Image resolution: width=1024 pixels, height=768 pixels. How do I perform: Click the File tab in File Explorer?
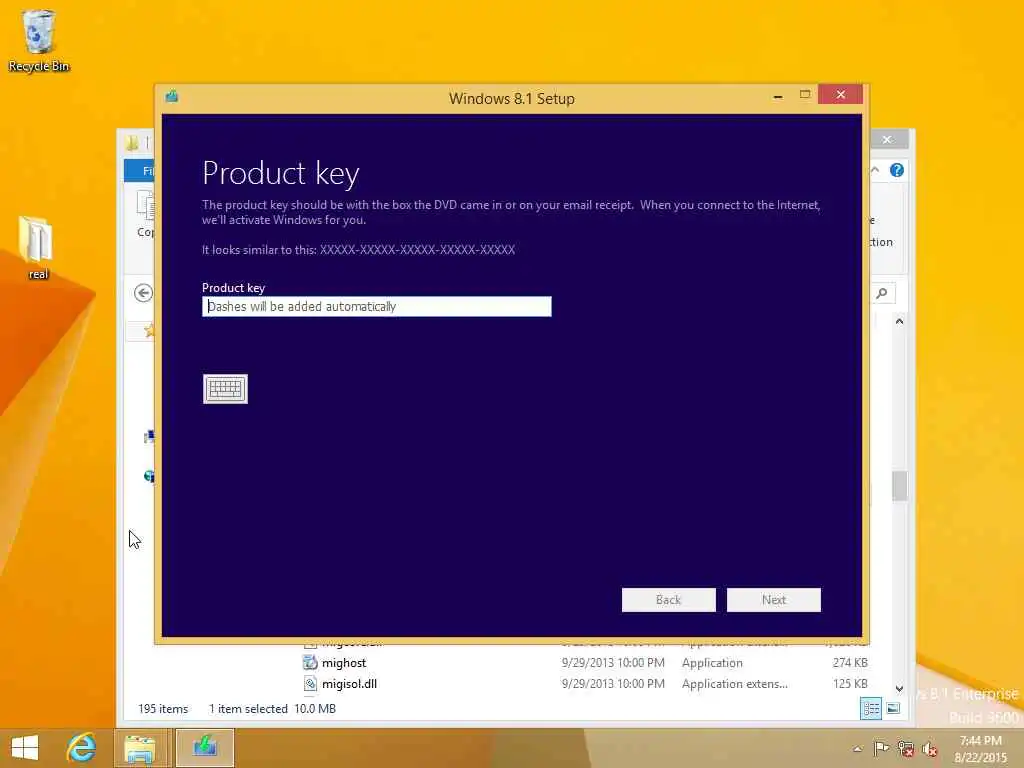140,170
